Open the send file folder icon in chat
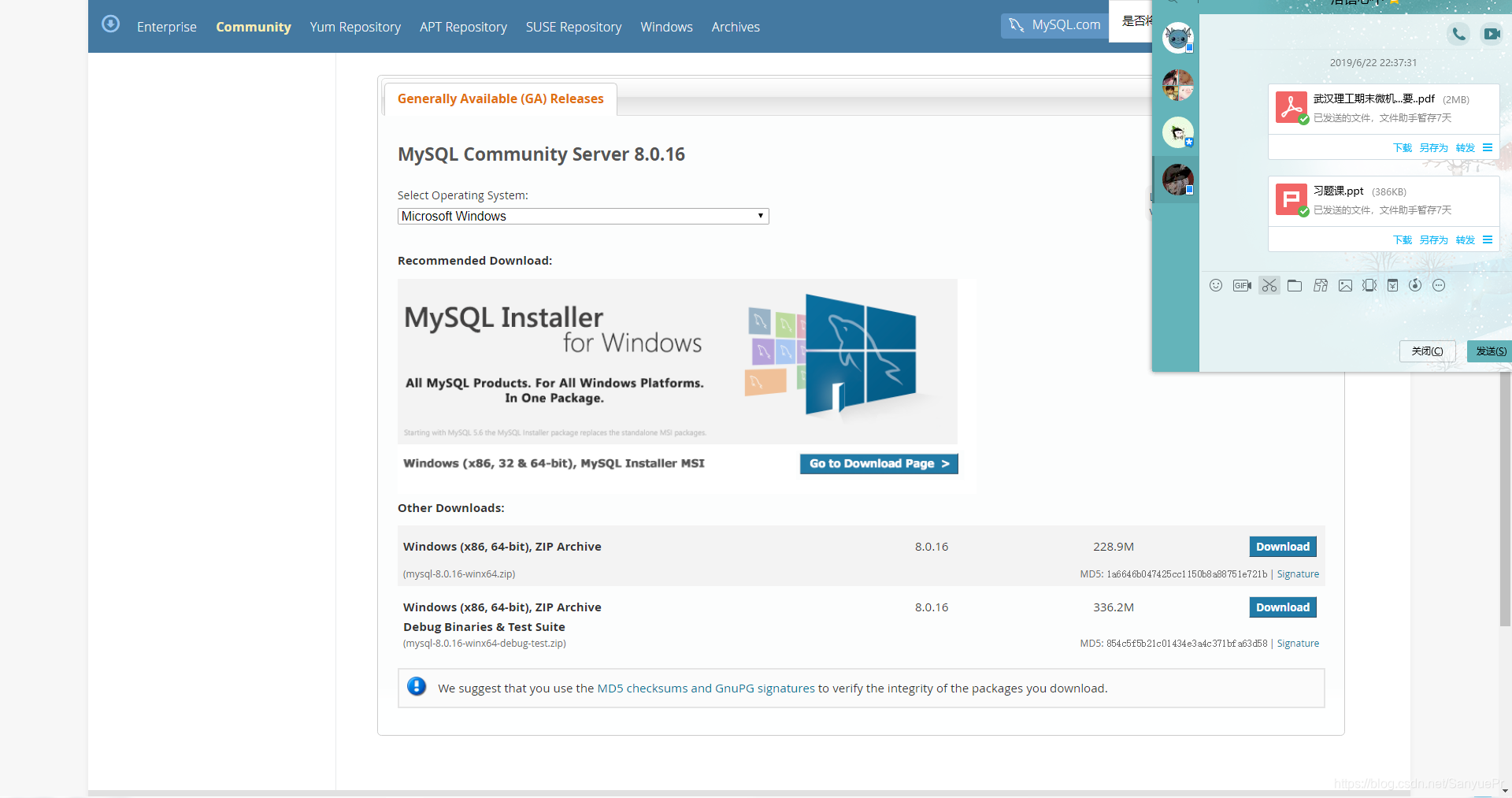This screenshot has height=798, width=1512. pos(1295,285)
